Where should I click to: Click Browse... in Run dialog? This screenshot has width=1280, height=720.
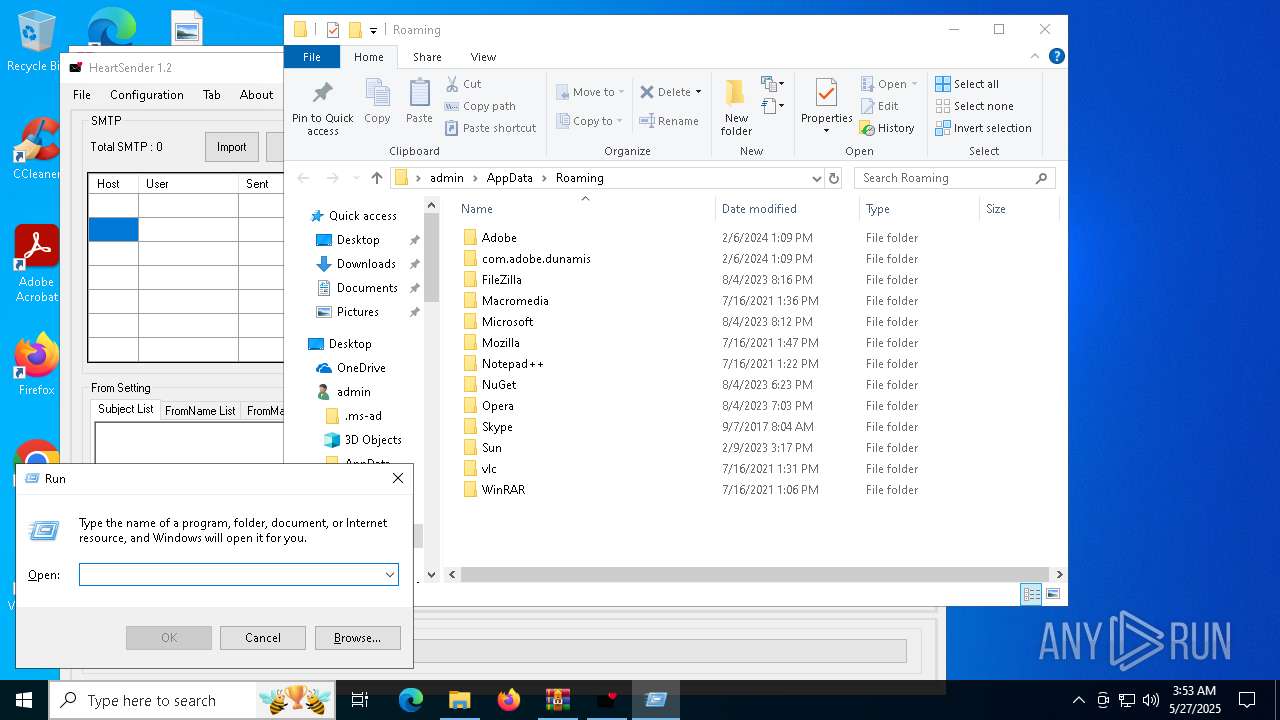357,638
